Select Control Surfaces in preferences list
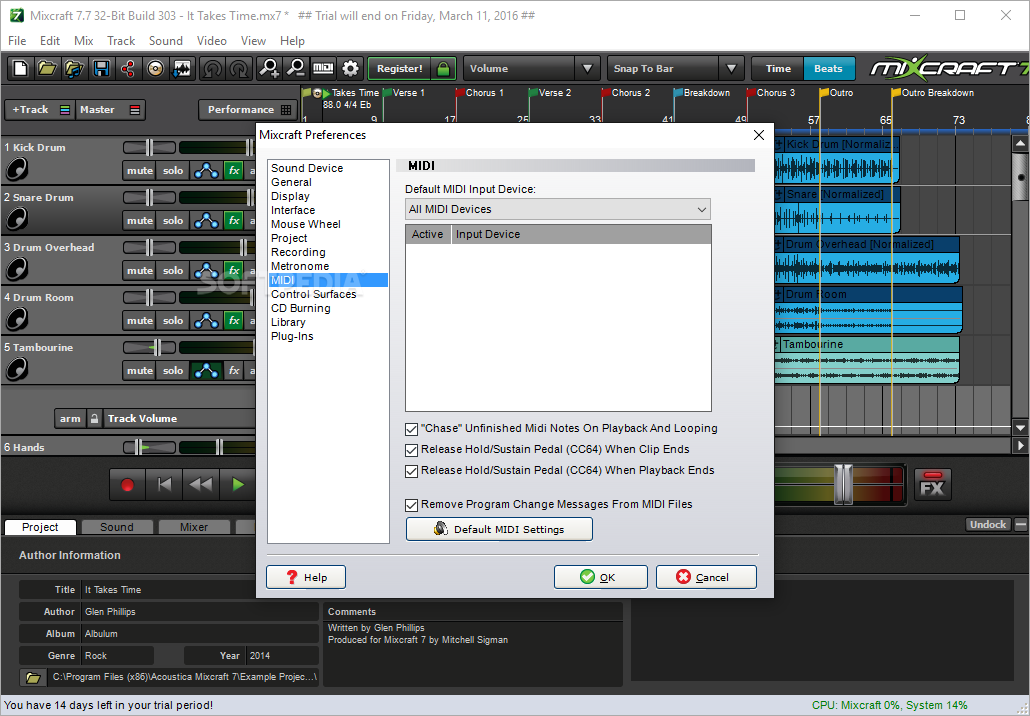Viewport: 1030px width, 716px height. pos(313,294)
